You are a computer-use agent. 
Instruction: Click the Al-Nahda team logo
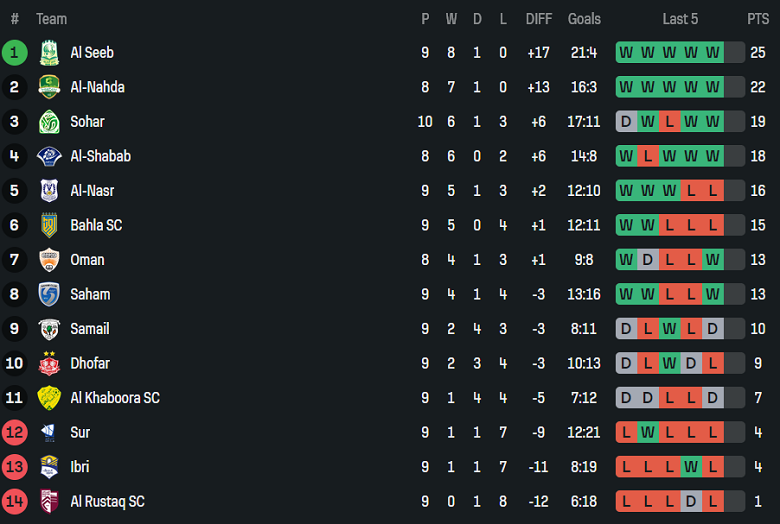point(48,87)
